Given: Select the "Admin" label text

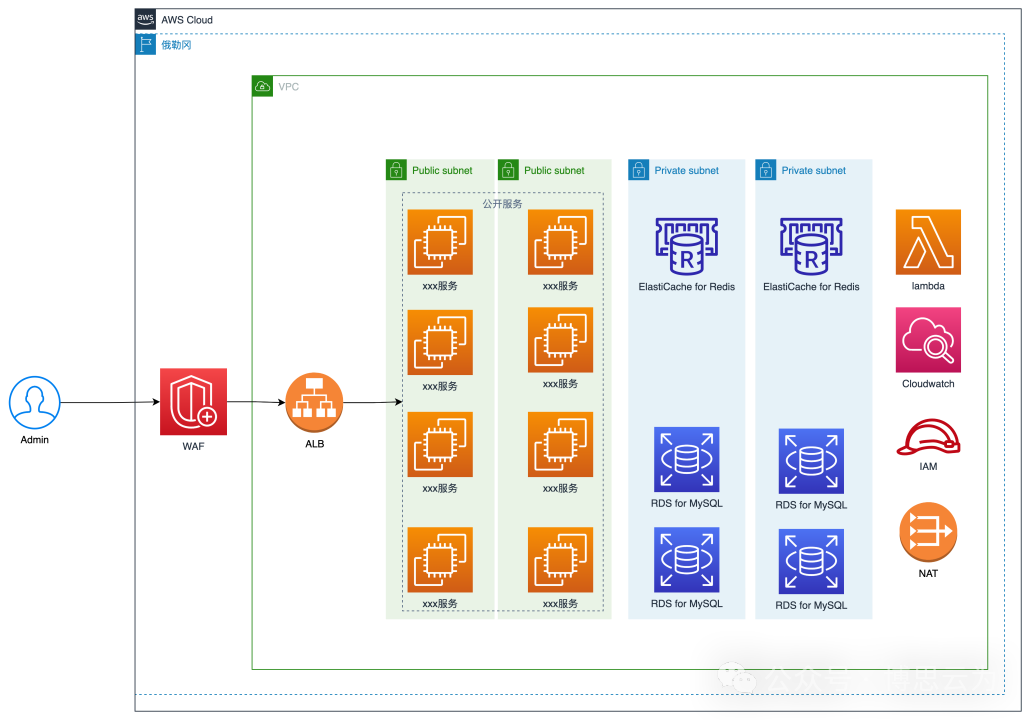Looking at the screenshot, I should [35, 439].
